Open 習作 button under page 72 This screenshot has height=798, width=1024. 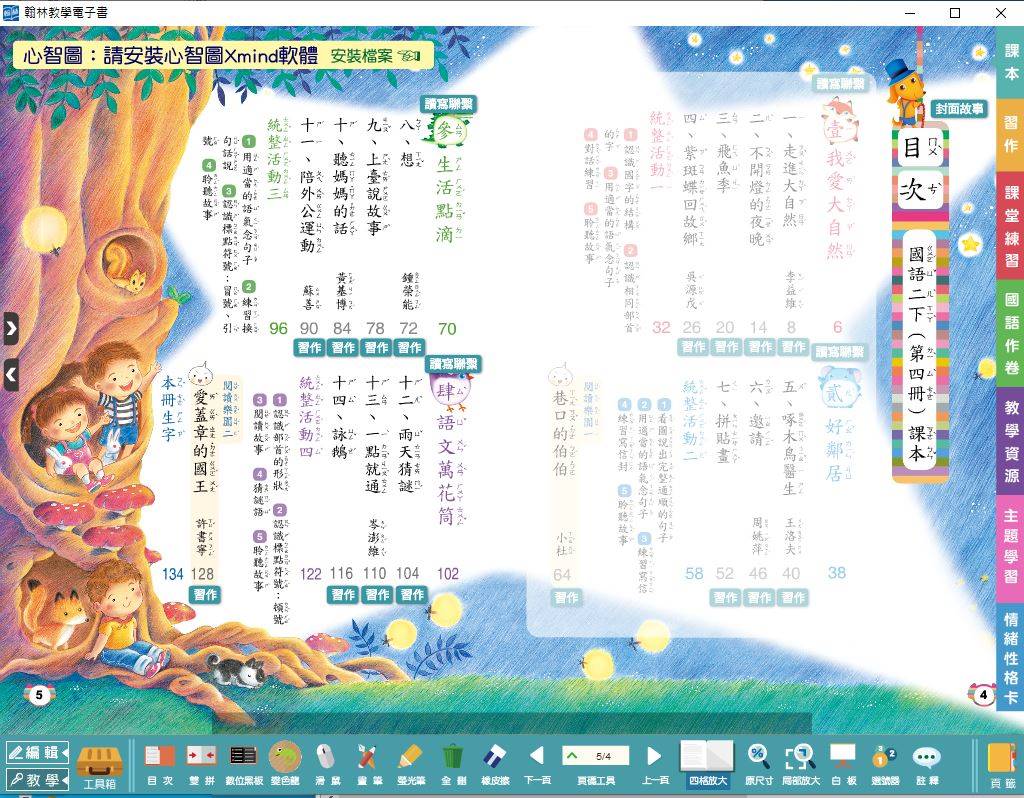tap(409, 347)
